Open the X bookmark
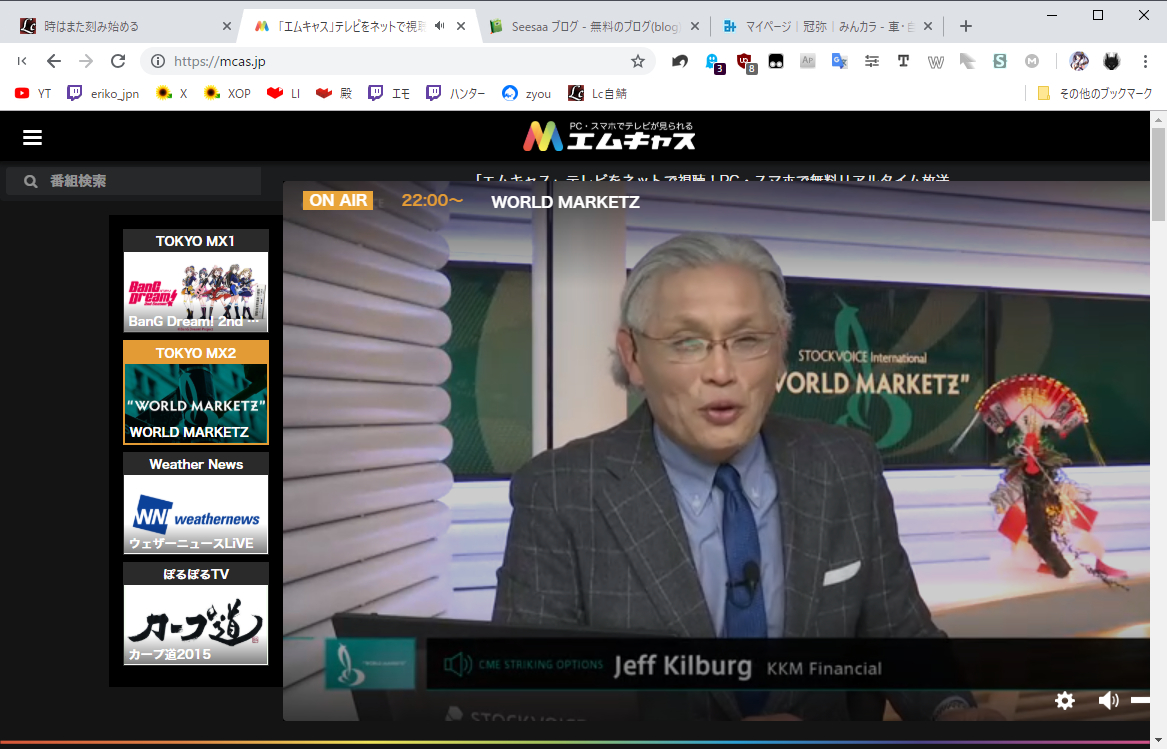The image size is (1167, 749). [171, 93]
